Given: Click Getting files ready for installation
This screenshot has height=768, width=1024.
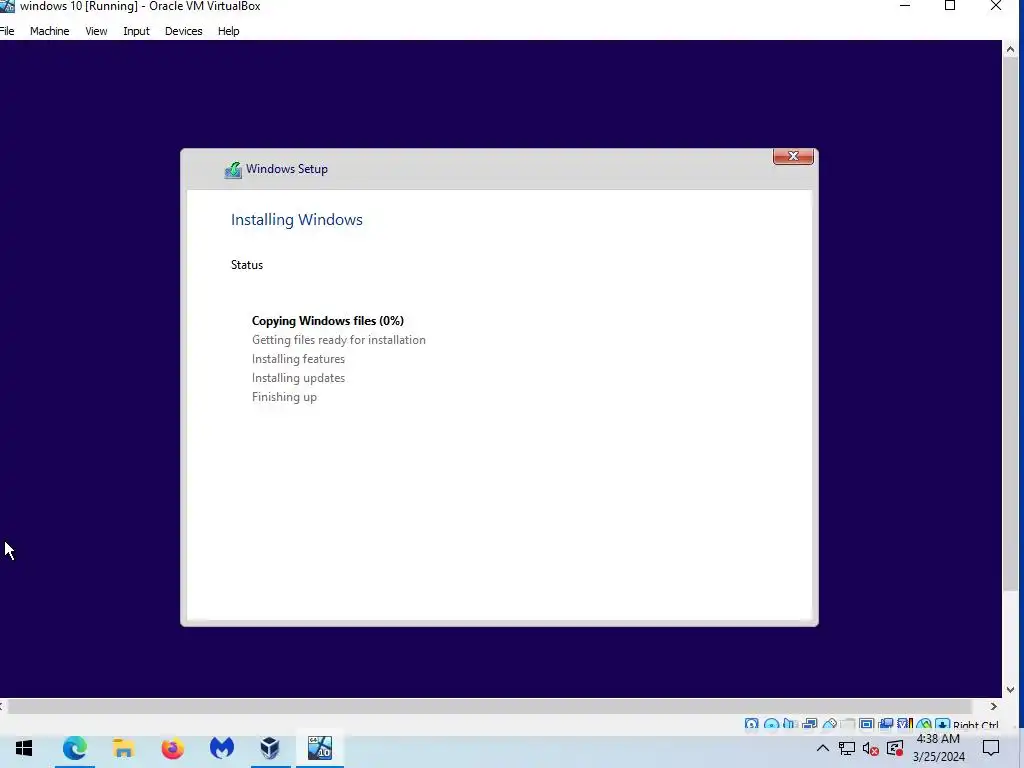Looking at the screenshot, I should coord(339,340).
